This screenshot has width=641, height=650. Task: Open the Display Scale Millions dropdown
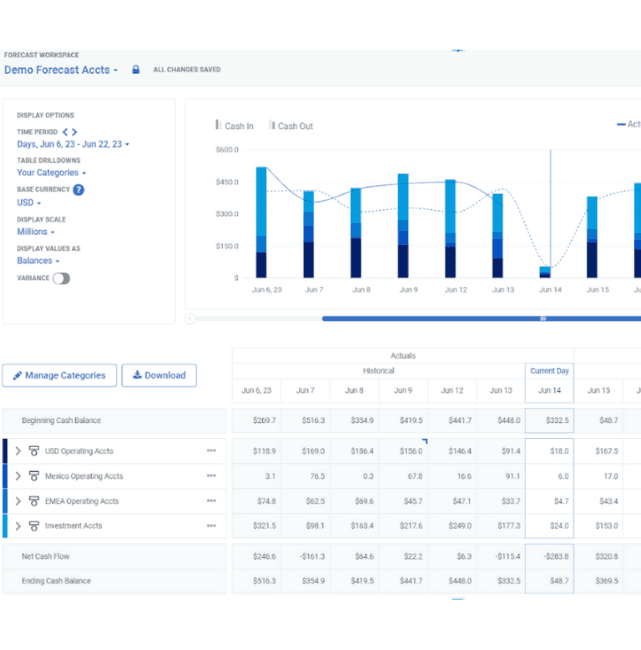coord(36,232)
